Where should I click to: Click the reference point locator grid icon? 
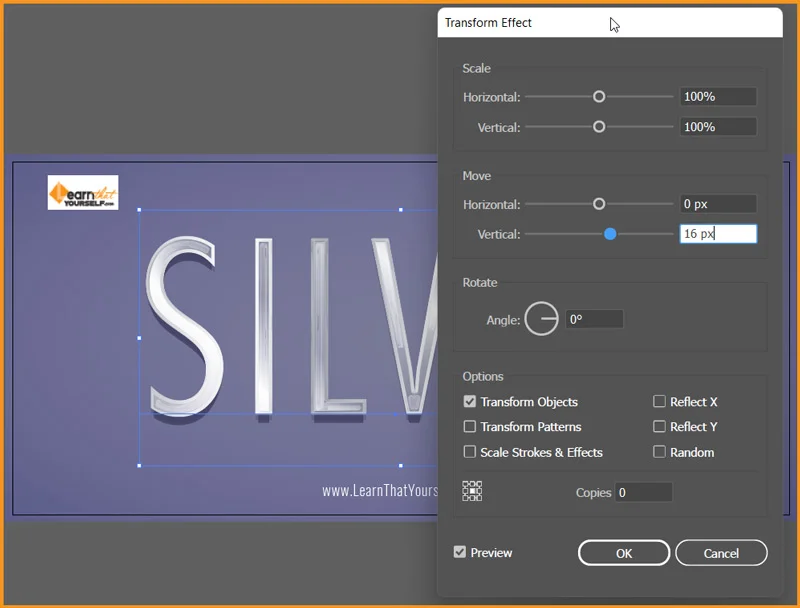472,491
